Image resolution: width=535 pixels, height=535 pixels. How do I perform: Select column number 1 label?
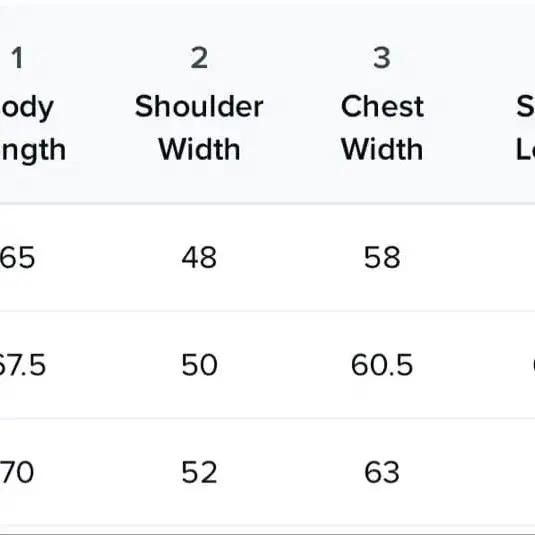point(18,58)
